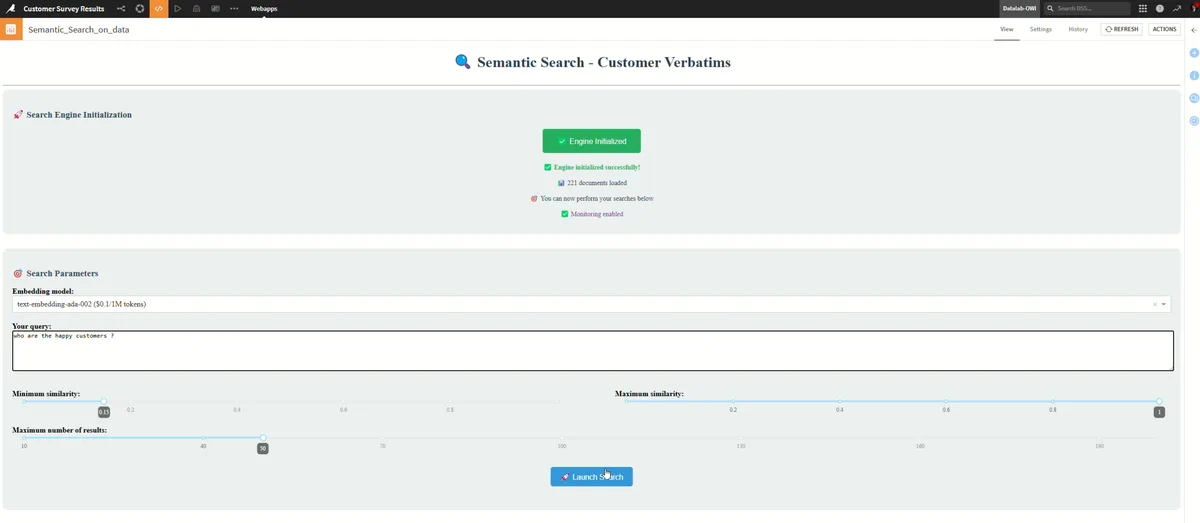The height and width of the screenshot is (523, 1200).
Task: Open the Flow icon in top bar
Action: (x=121, y=8)
